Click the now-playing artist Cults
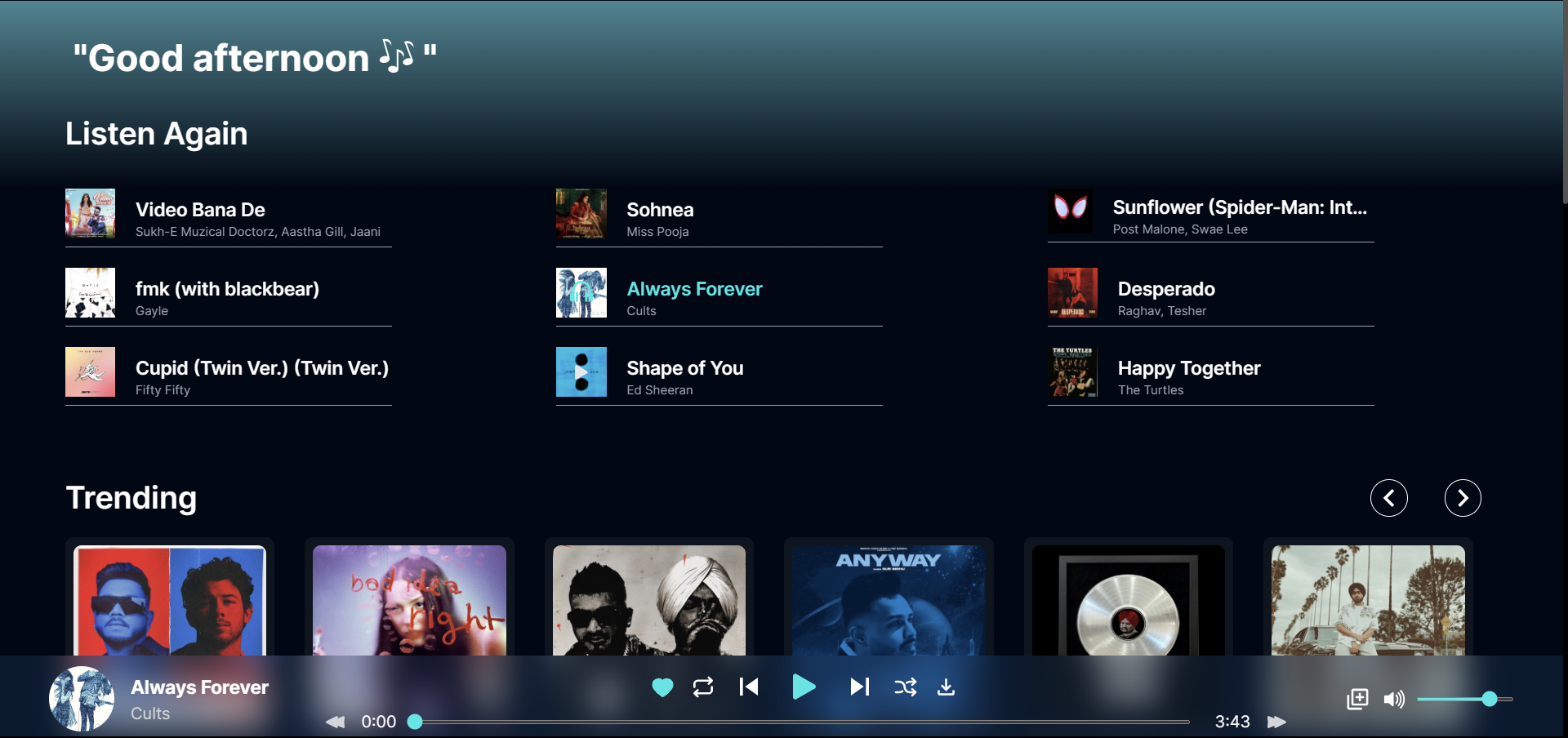Screen dimensions: 1568x738 coord(150,714)
